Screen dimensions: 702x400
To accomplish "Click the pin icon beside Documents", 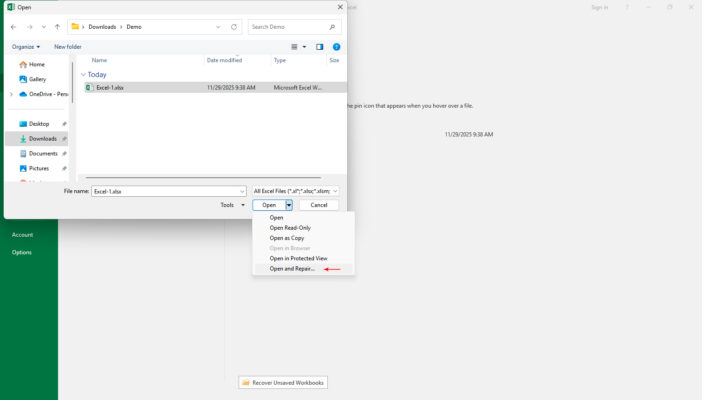I will click(x=64, y=154).
